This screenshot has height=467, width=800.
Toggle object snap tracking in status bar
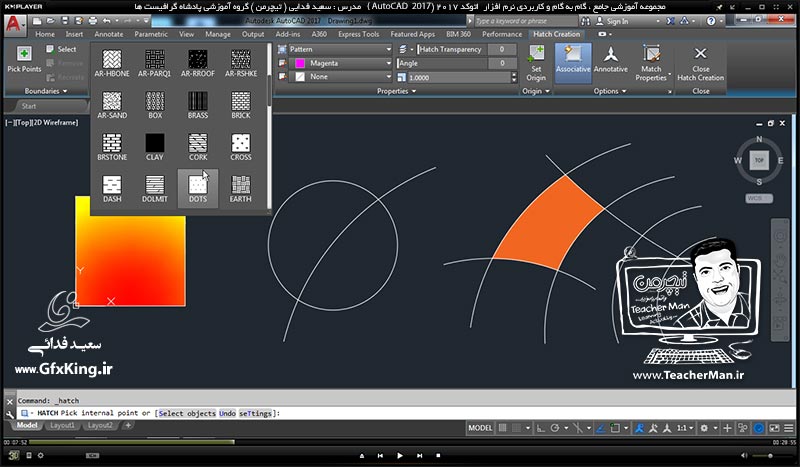[x=601, y=428]
